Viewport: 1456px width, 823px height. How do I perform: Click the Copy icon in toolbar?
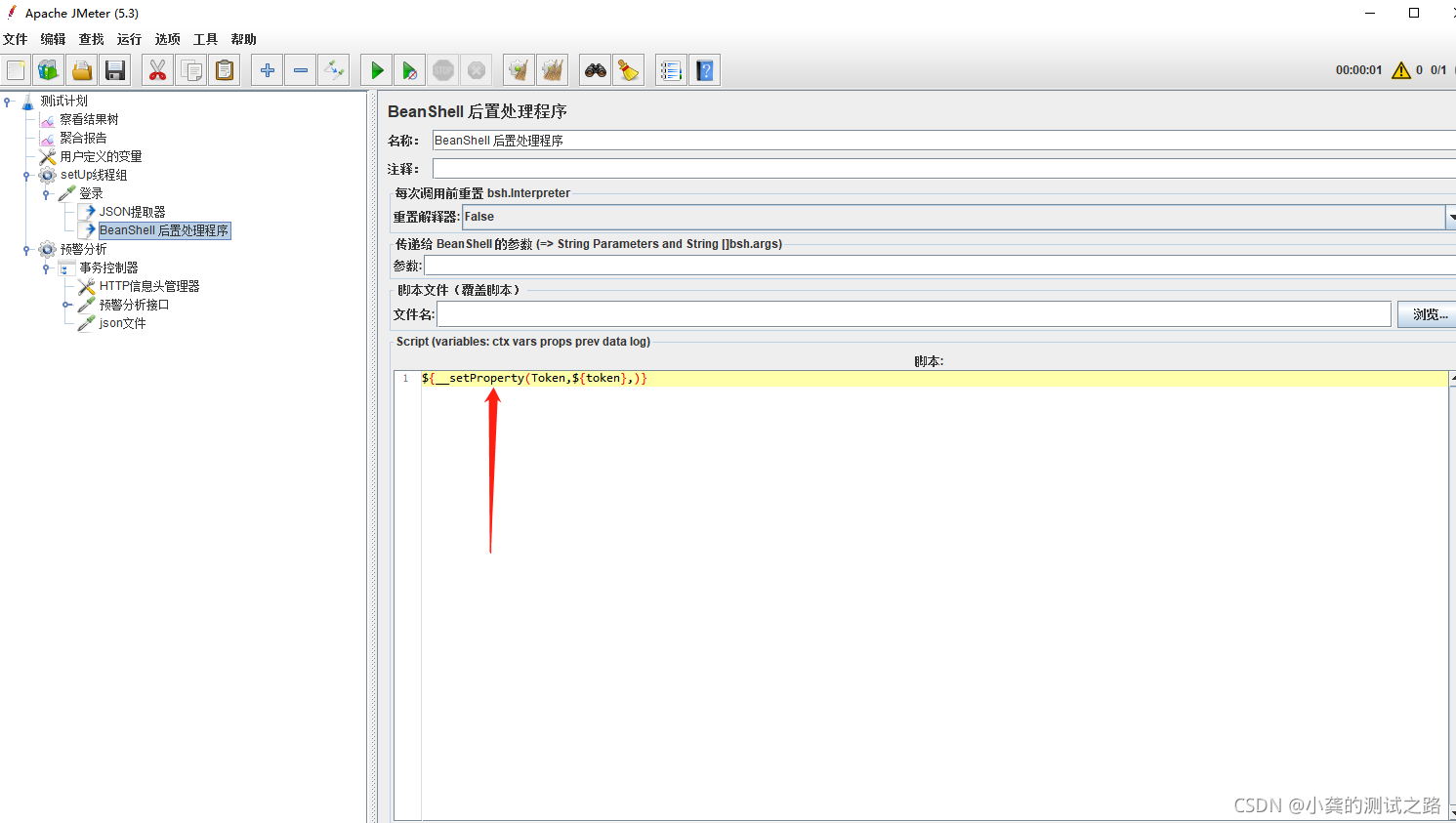(x=191, y=70)
